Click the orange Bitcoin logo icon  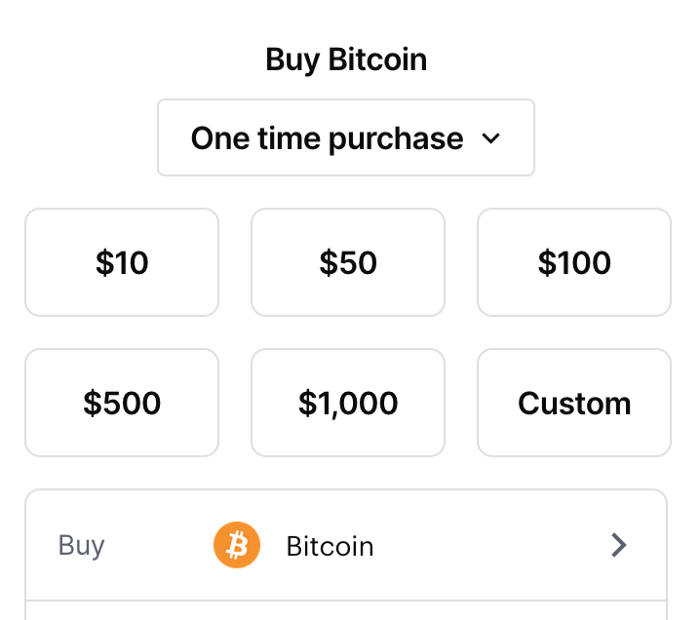pyautogui.click(x=237, y=545)
